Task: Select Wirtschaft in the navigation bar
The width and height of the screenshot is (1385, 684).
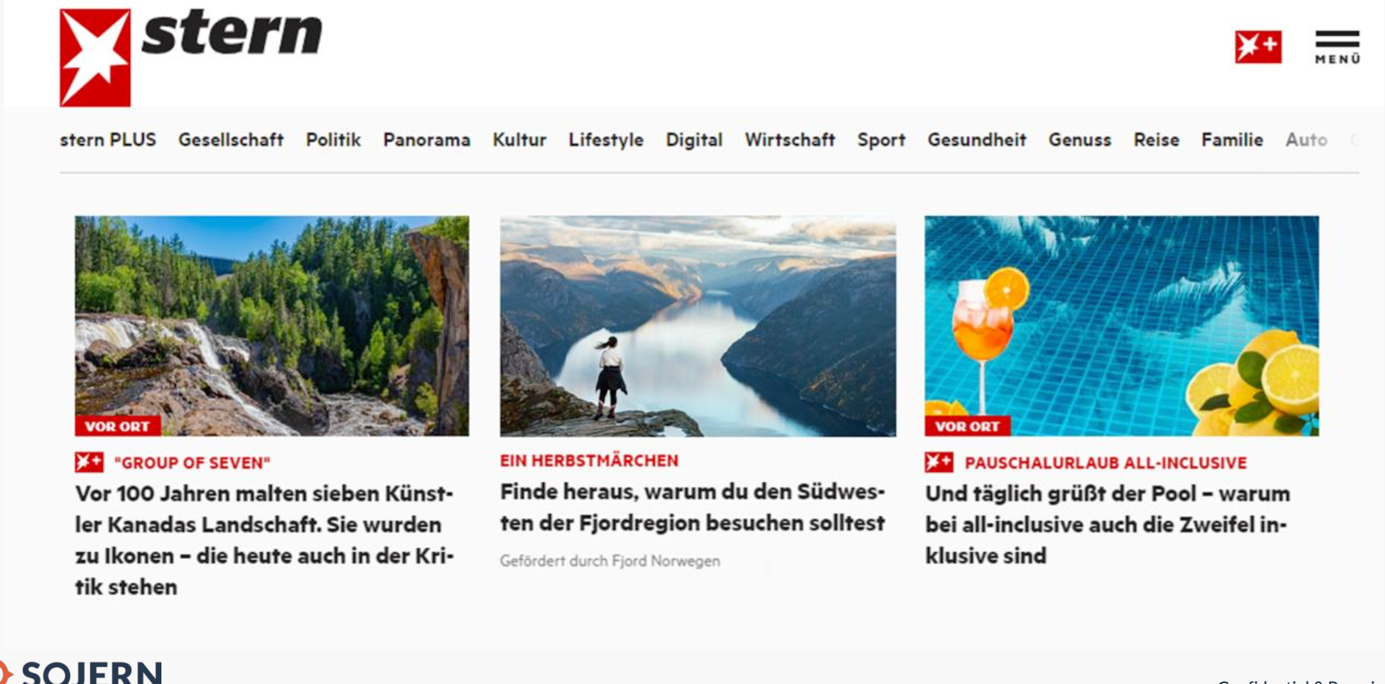Action: [x=789, y=140]
